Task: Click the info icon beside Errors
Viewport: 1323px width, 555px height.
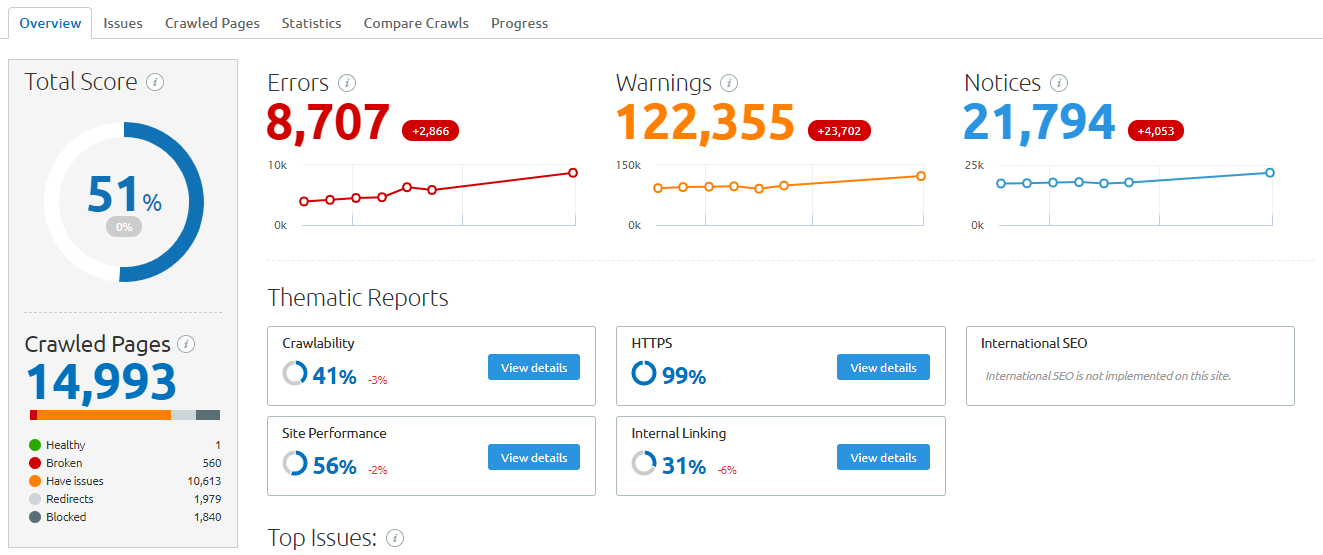Action: [347, 83]
